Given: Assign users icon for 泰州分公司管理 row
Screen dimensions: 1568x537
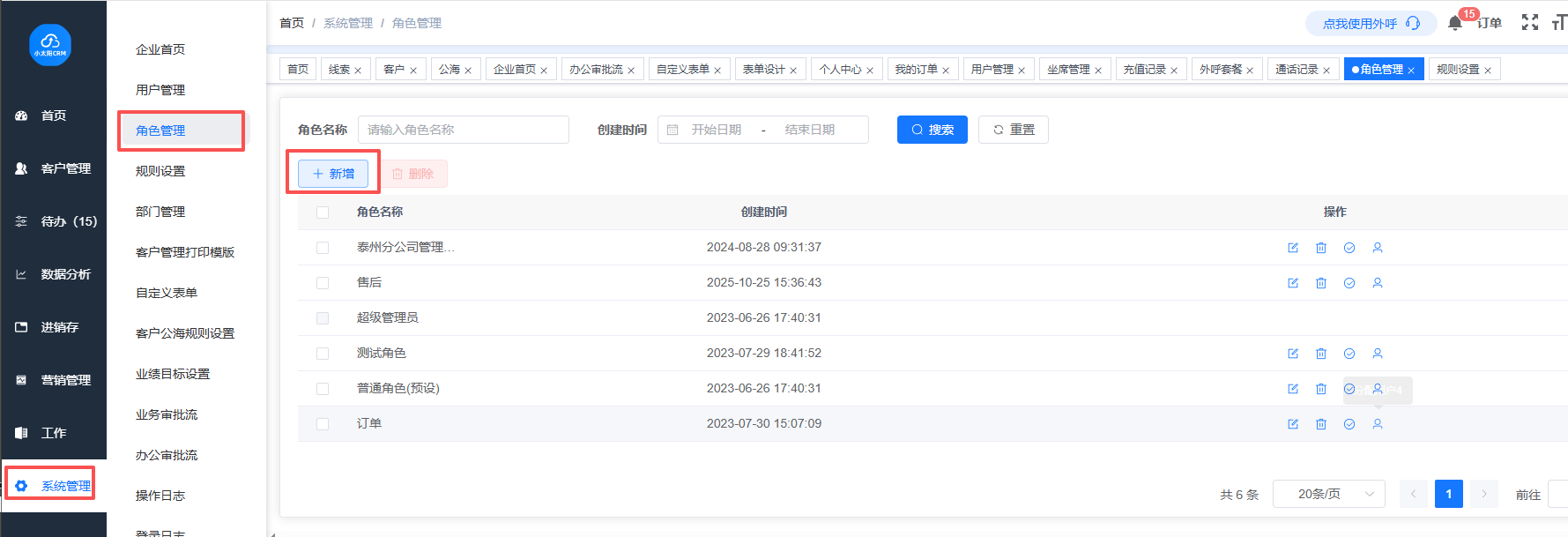Looking at the screenshot, I should click(1378, 248).
